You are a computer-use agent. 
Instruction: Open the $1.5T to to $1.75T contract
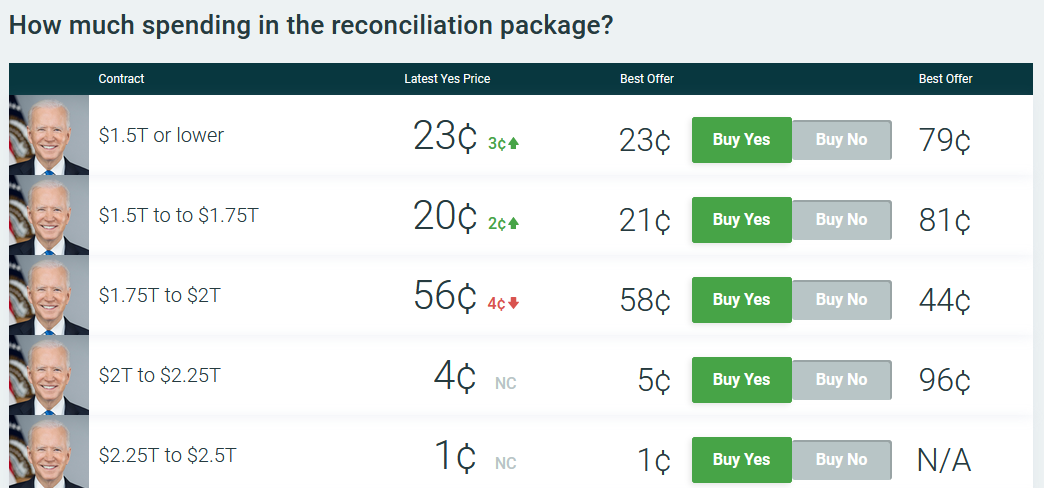tap(178, 215)
